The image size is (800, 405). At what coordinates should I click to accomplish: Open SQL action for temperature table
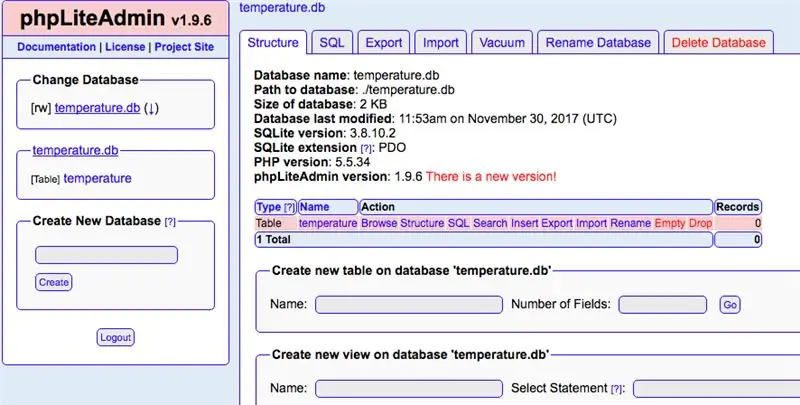point(458,223)
